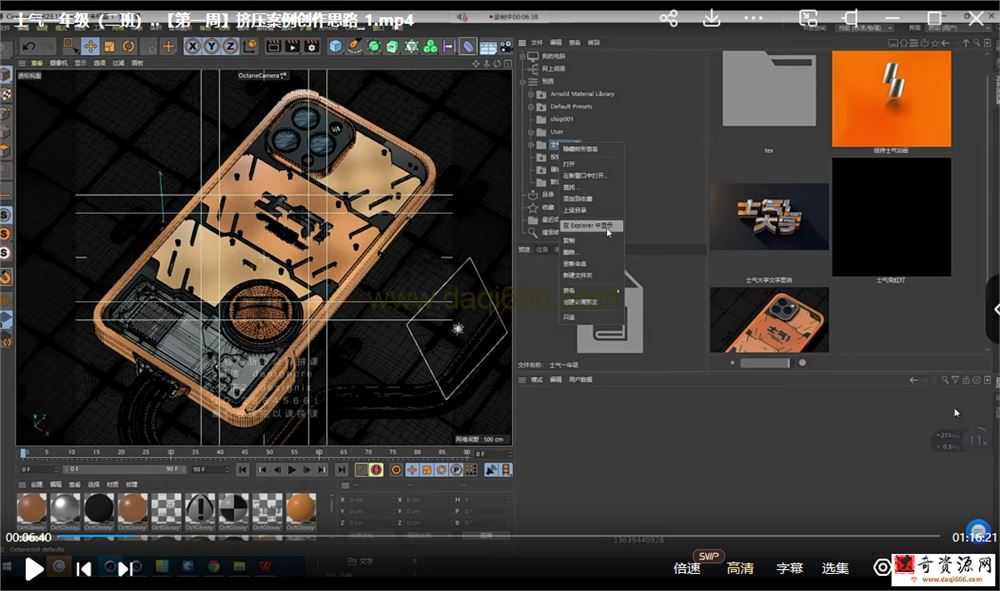Toggle the Z axis lock
This screenshot has width=1000, height=591.
[x=230, y=46]
